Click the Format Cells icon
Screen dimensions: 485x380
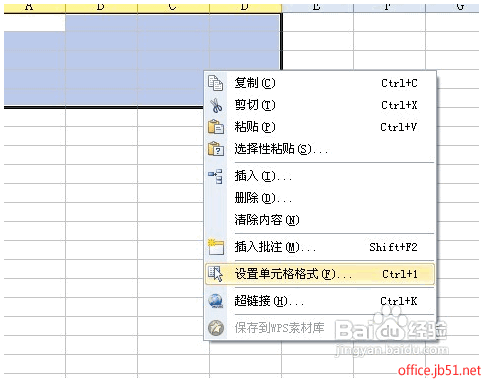216,274
